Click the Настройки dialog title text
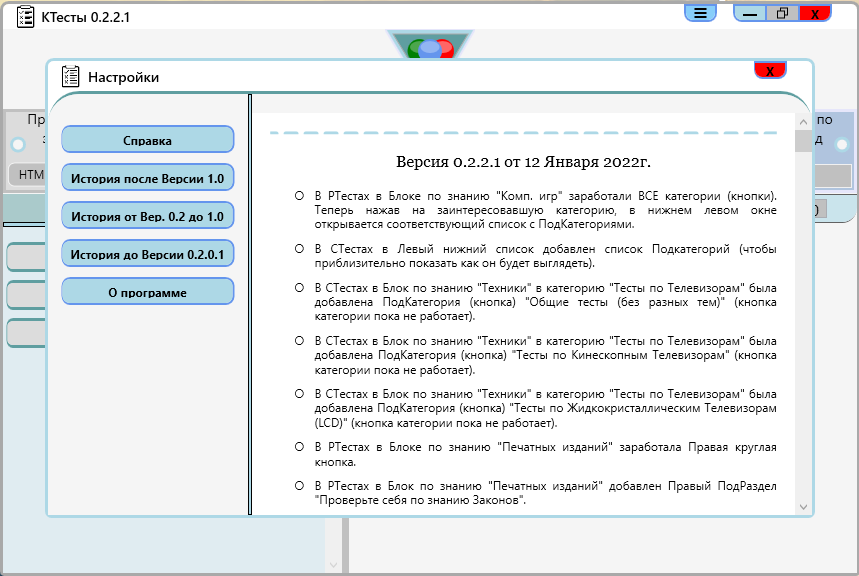Viewport: 859px width, 576px height. click(123, 77)
